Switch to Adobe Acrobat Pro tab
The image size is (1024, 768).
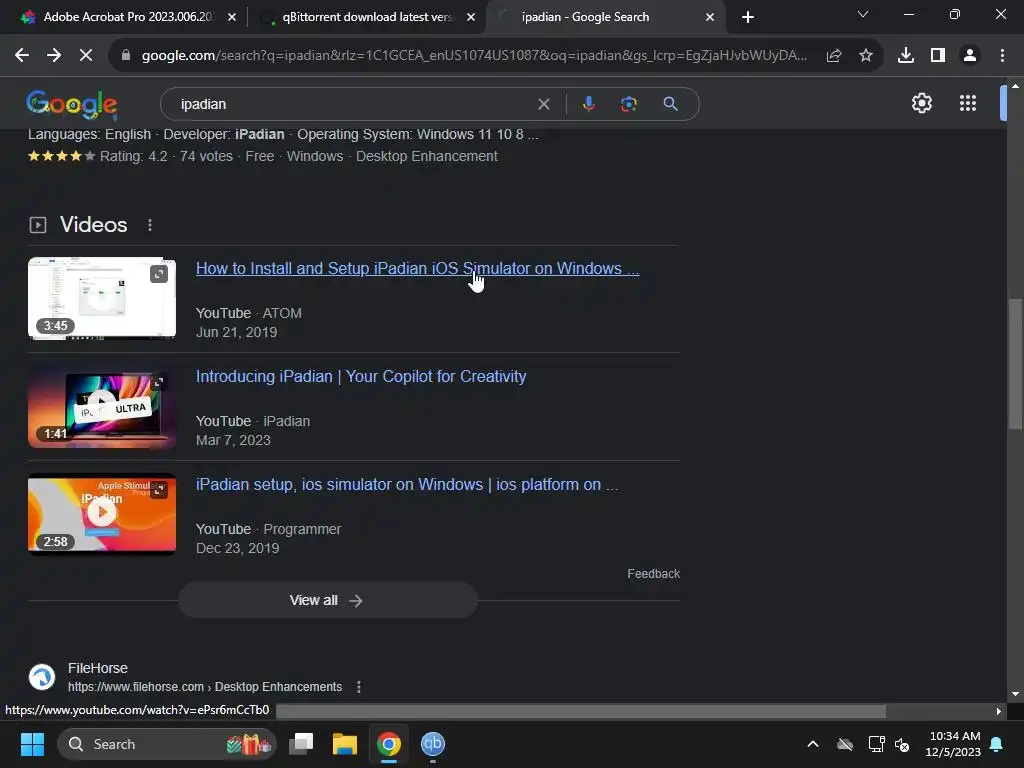pyautogui.click(x=127, y=17)
